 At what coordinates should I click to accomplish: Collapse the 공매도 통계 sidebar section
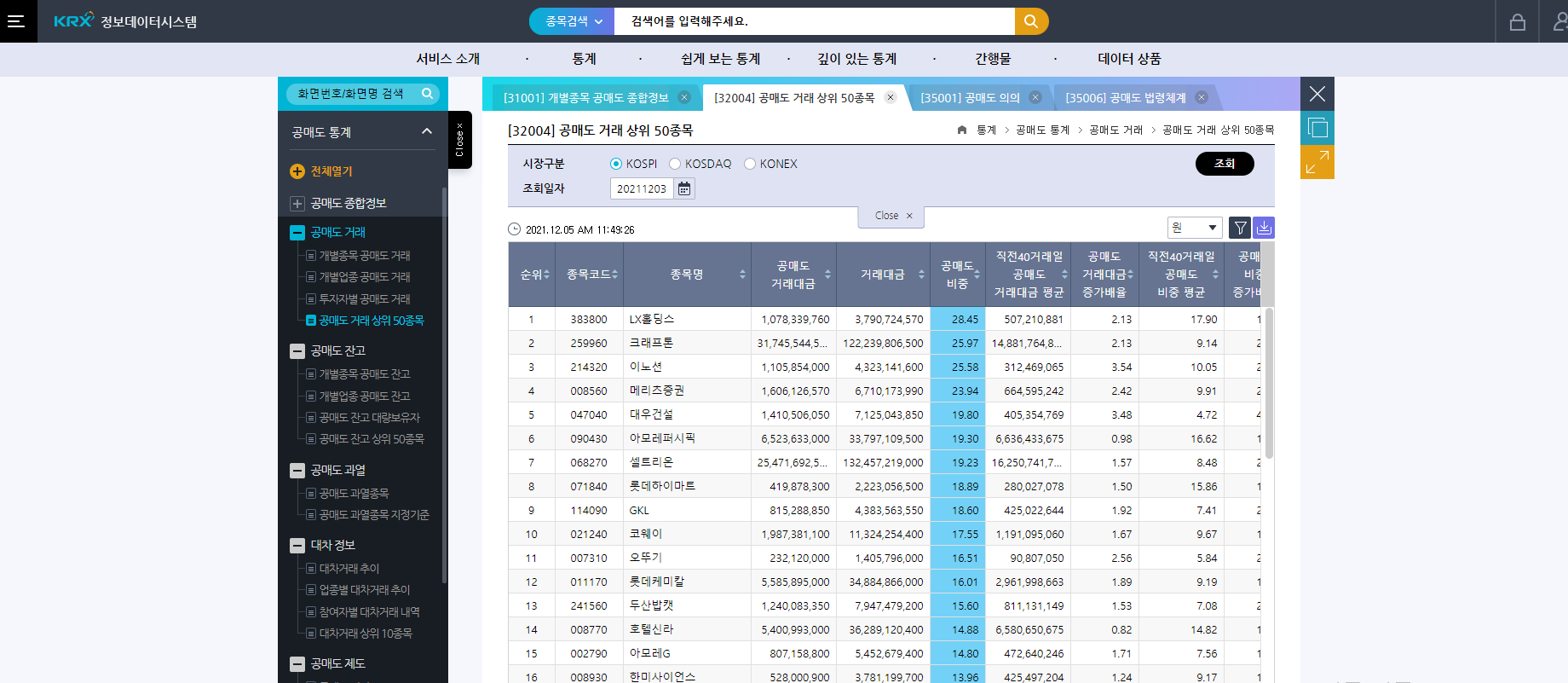[427, 131]
